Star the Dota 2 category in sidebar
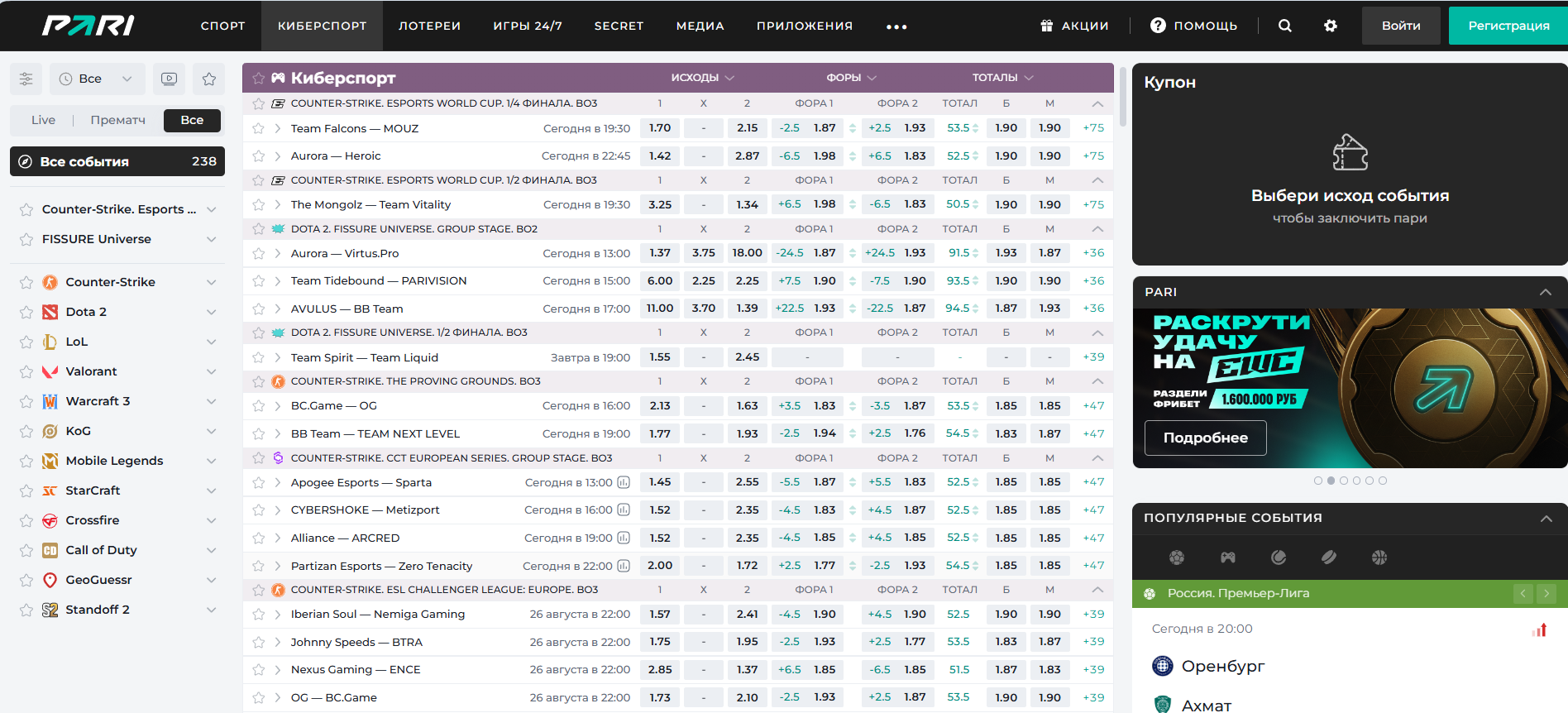The image size is (1568, 713). (26, 312)
